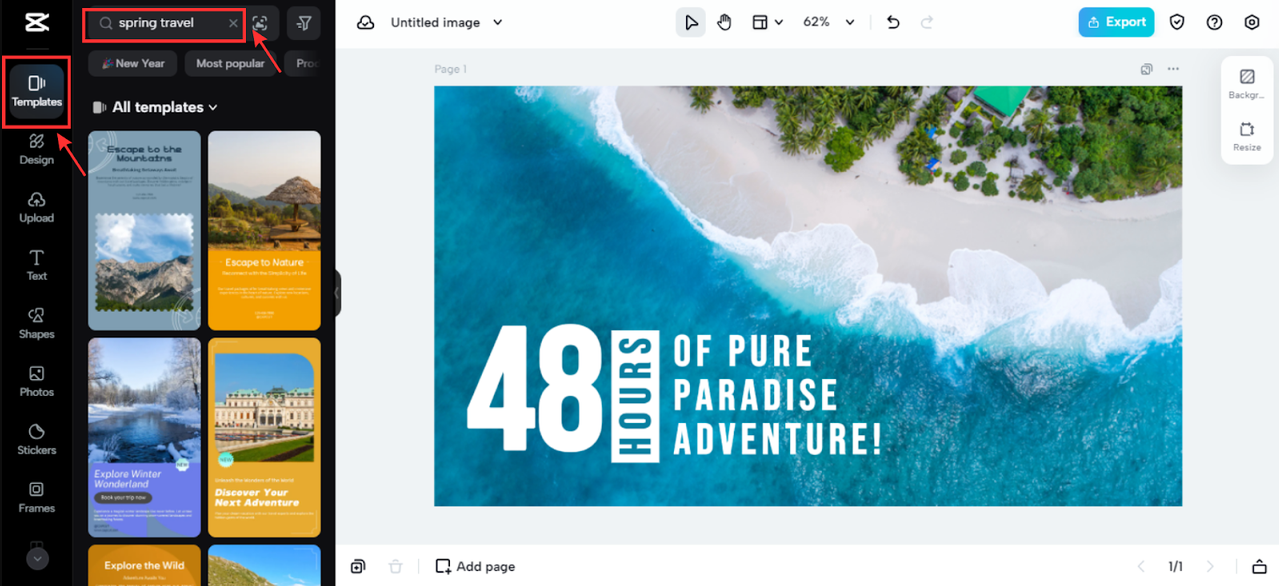
Task: Open the help question mark icon
Action: (x=1214, y=22)
